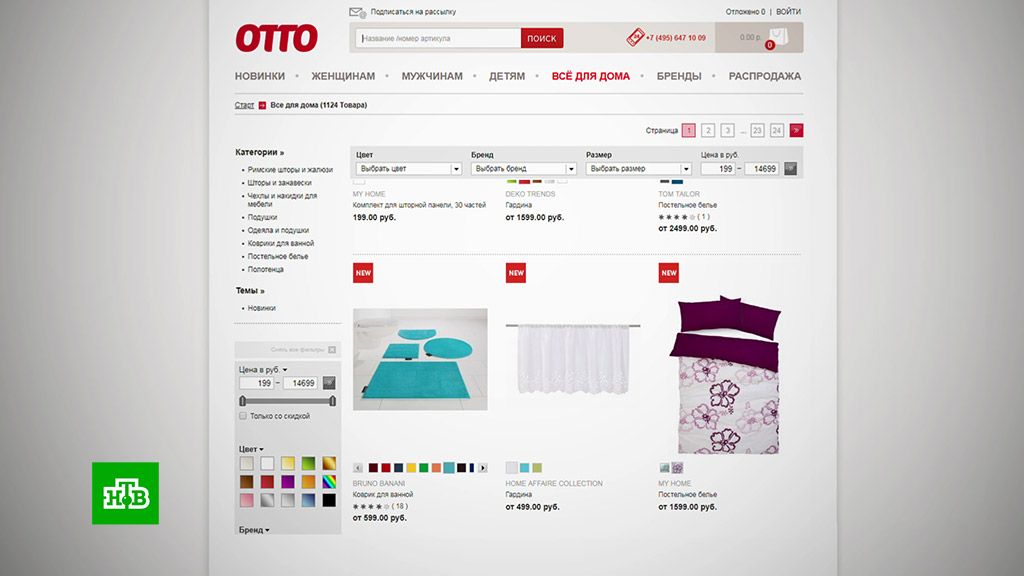Apply sidebar price filter button

click(x=329, y=383)
